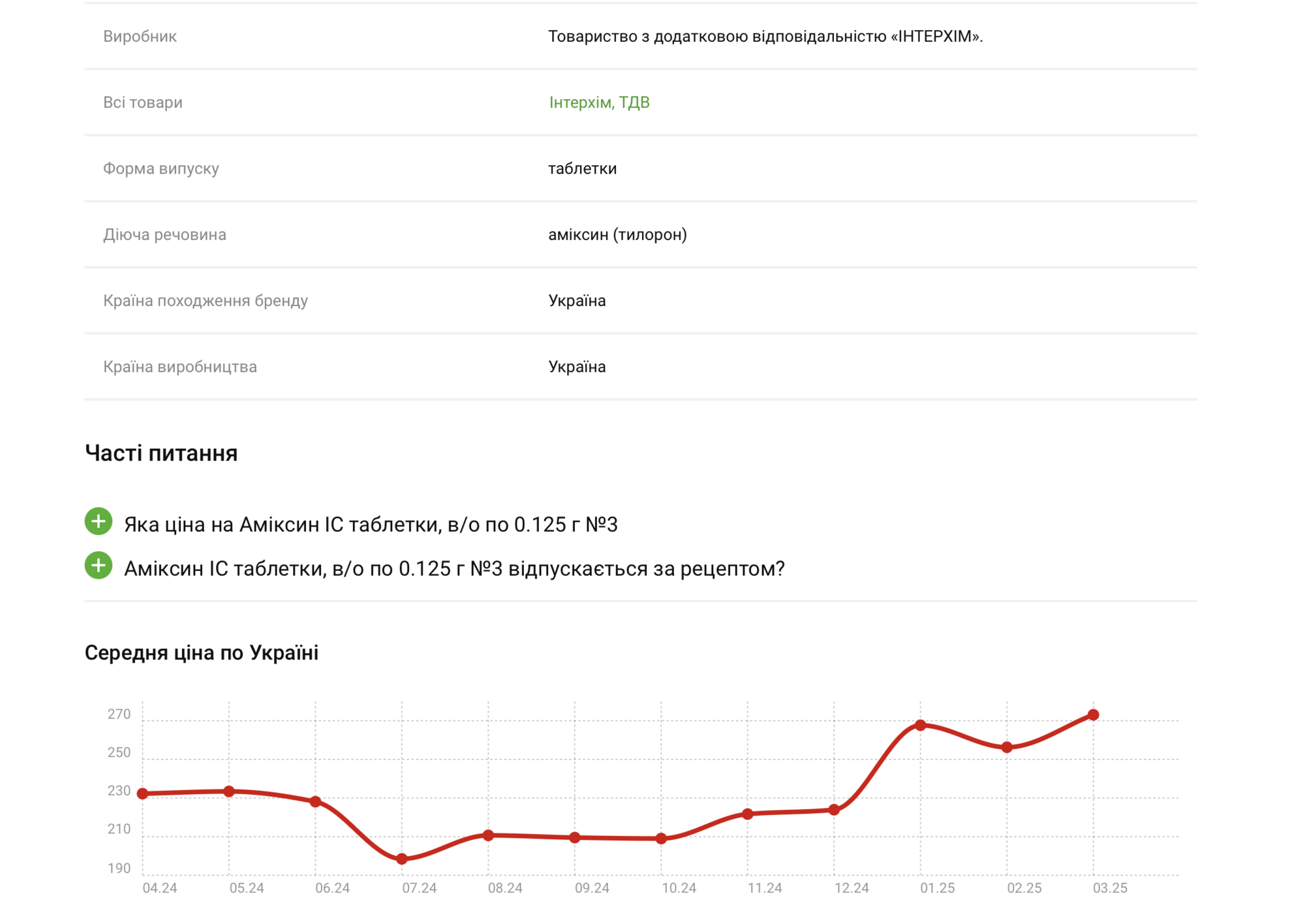Image resolution: width=1305 pixels, height=924 pixels.
Task: Expand the prescription question plus icon
Action: coord(99,566)
